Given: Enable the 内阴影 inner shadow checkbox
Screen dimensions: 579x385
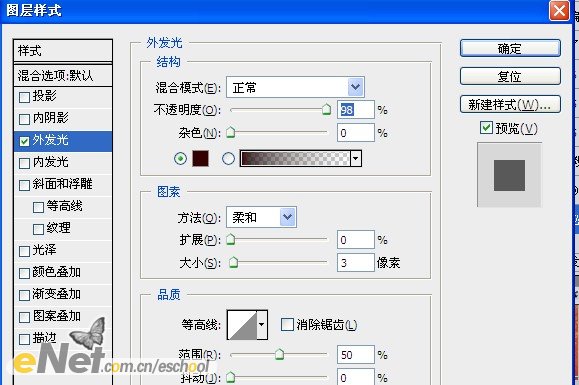Looking at the screenshot, I should (24, 119).
